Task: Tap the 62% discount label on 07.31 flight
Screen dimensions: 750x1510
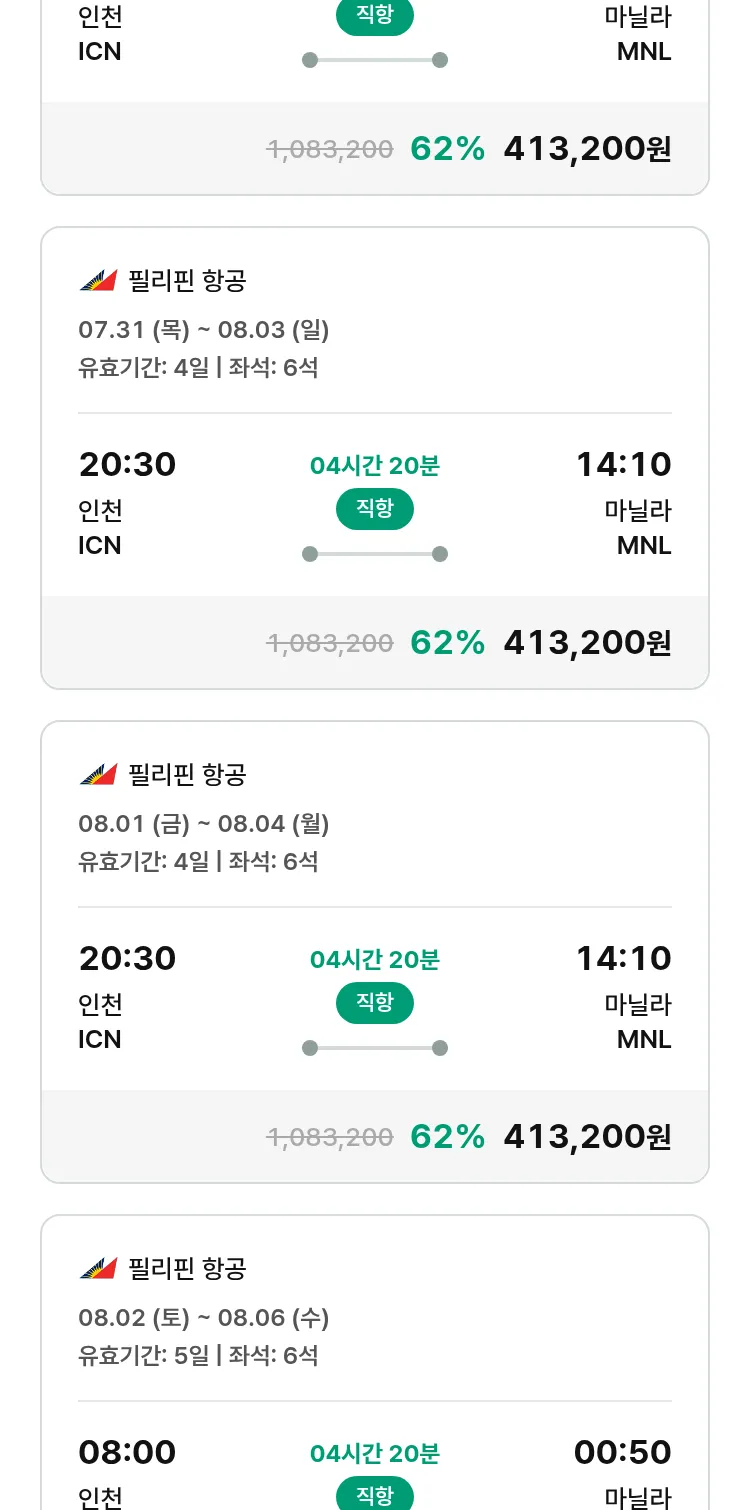Action: [447, 642]
